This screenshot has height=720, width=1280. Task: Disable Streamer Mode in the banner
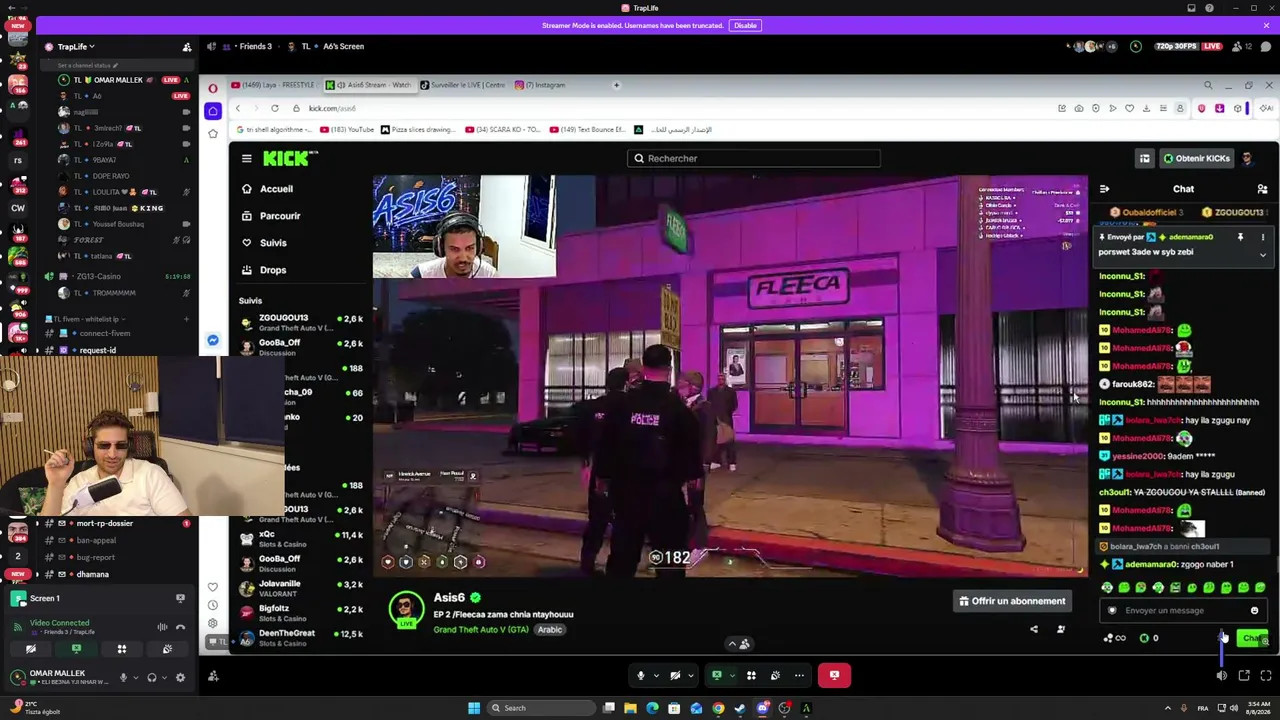point(745,26)
